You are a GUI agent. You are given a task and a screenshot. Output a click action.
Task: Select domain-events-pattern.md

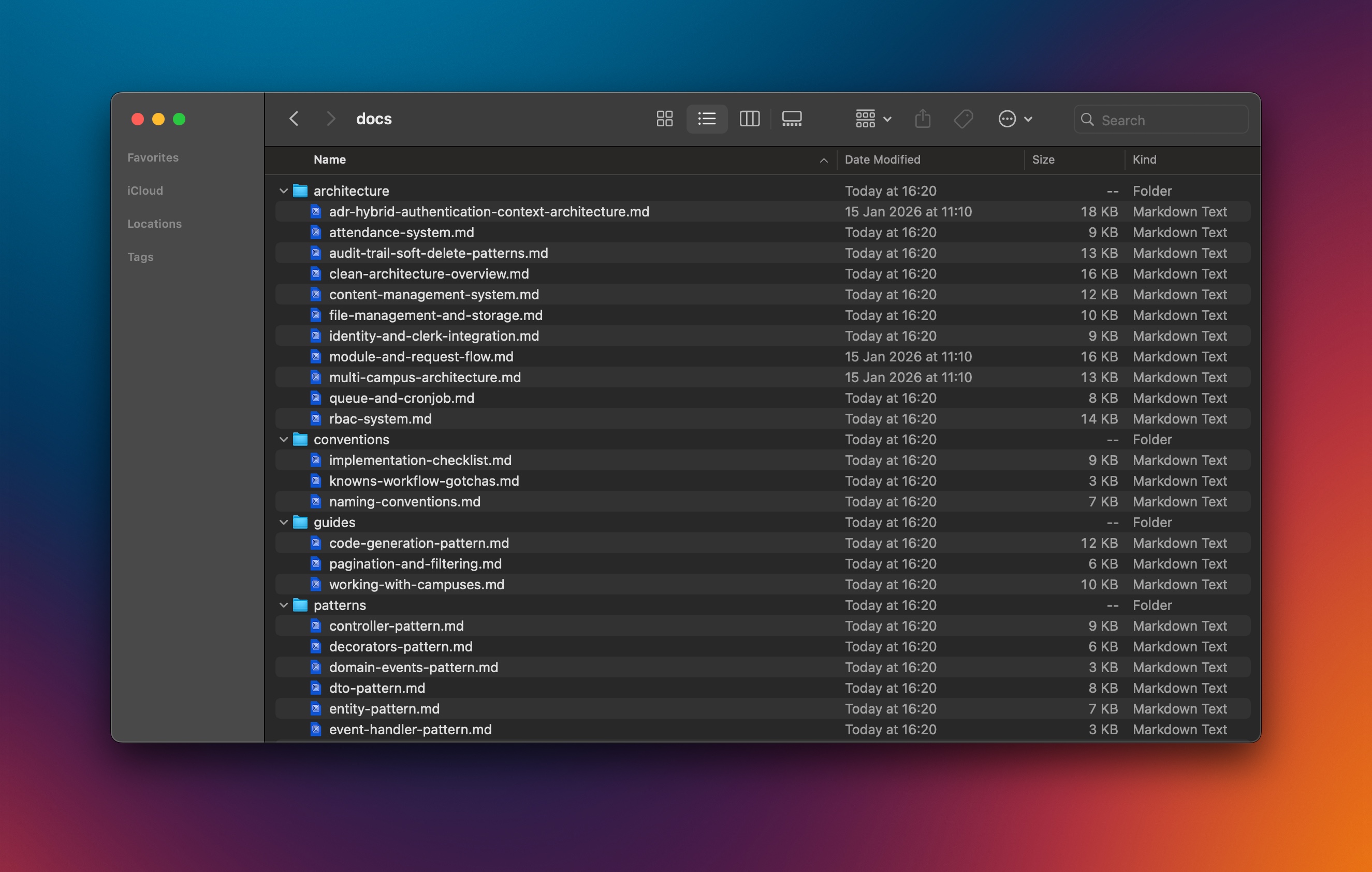pyautogui.click(x=763, y=667)
